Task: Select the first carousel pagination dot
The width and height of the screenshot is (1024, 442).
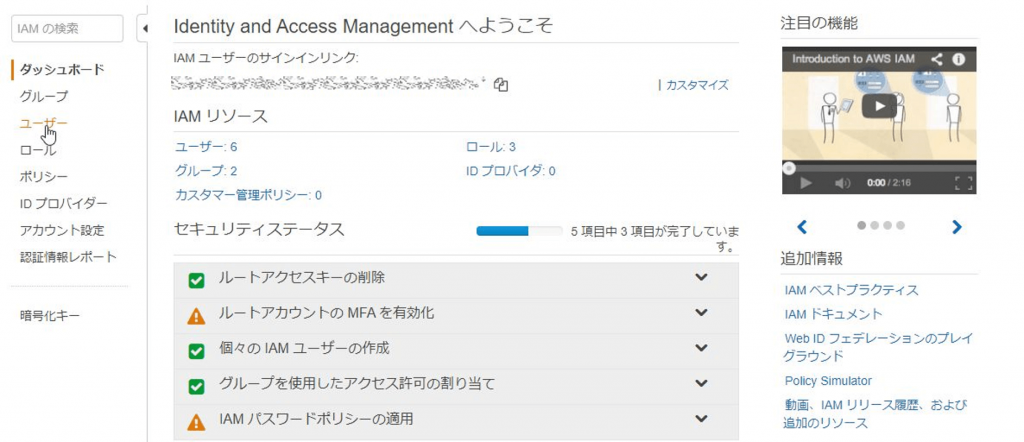Action: coord(861,225)
